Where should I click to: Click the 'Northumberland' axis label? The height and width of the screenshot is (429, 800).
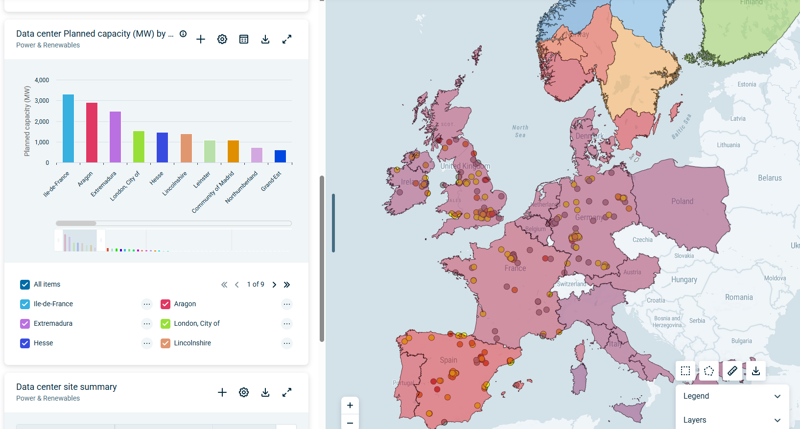[x=241, y=187]
